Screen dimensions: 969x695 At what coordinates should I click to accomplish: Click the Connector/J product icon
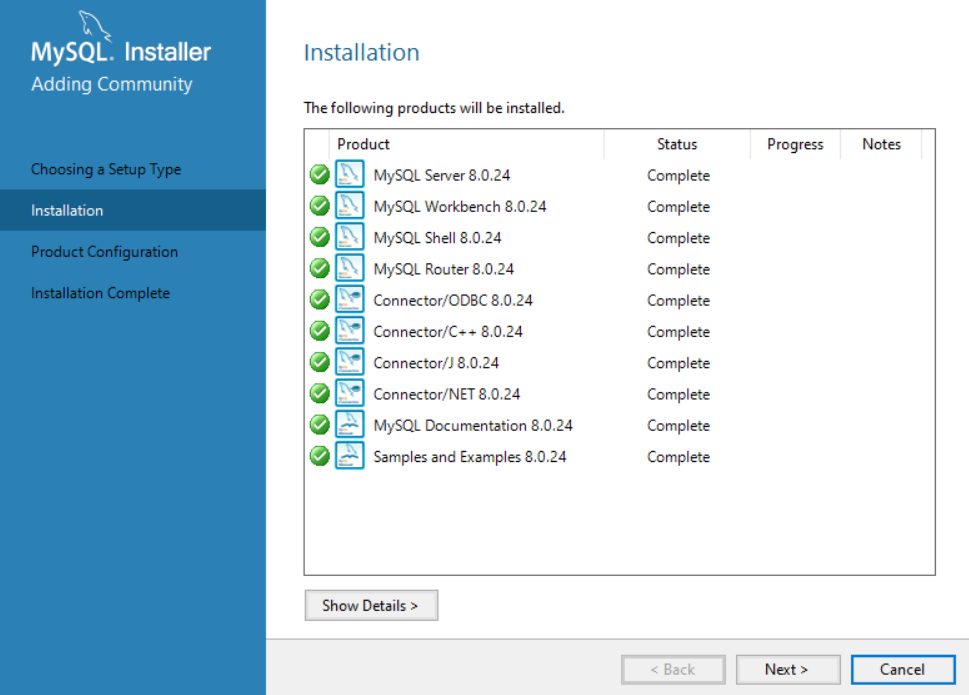click(x=349, y=361)
